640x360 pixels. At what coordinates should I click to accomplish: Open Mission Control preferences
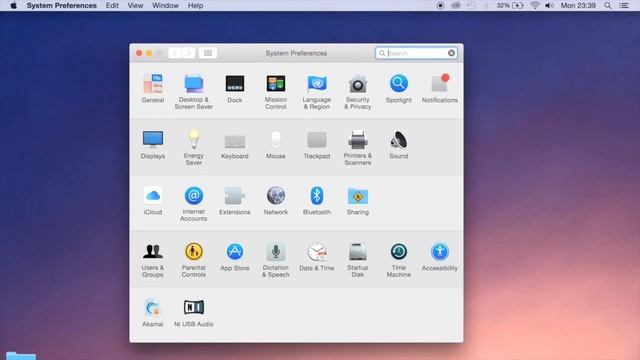pyautogui.click(x=276, y=91)
